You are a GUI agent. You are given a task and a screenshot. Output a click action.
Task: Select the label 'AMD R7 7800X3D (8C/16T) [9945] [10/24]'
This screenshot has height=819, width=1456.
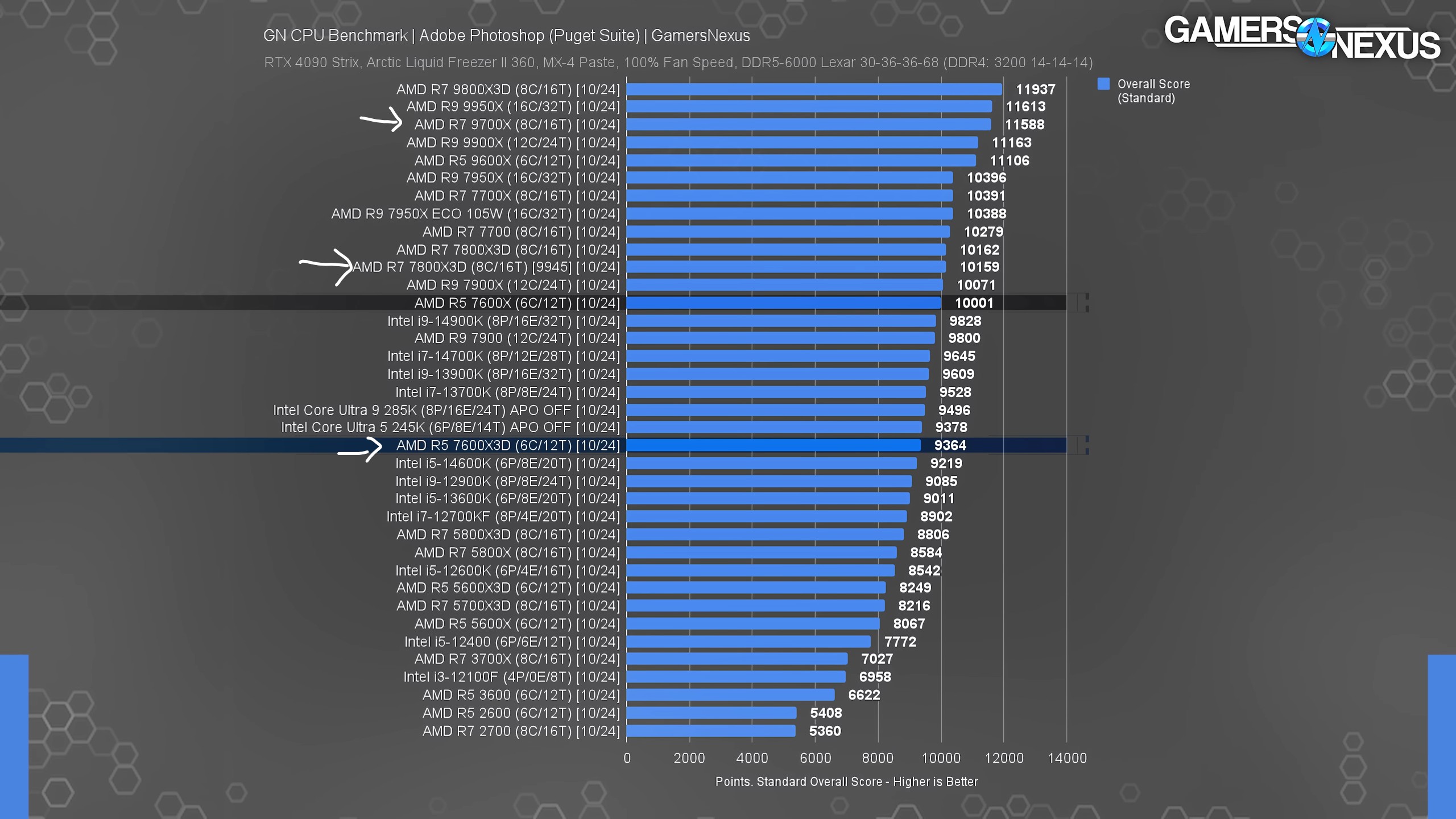[486, 267]
